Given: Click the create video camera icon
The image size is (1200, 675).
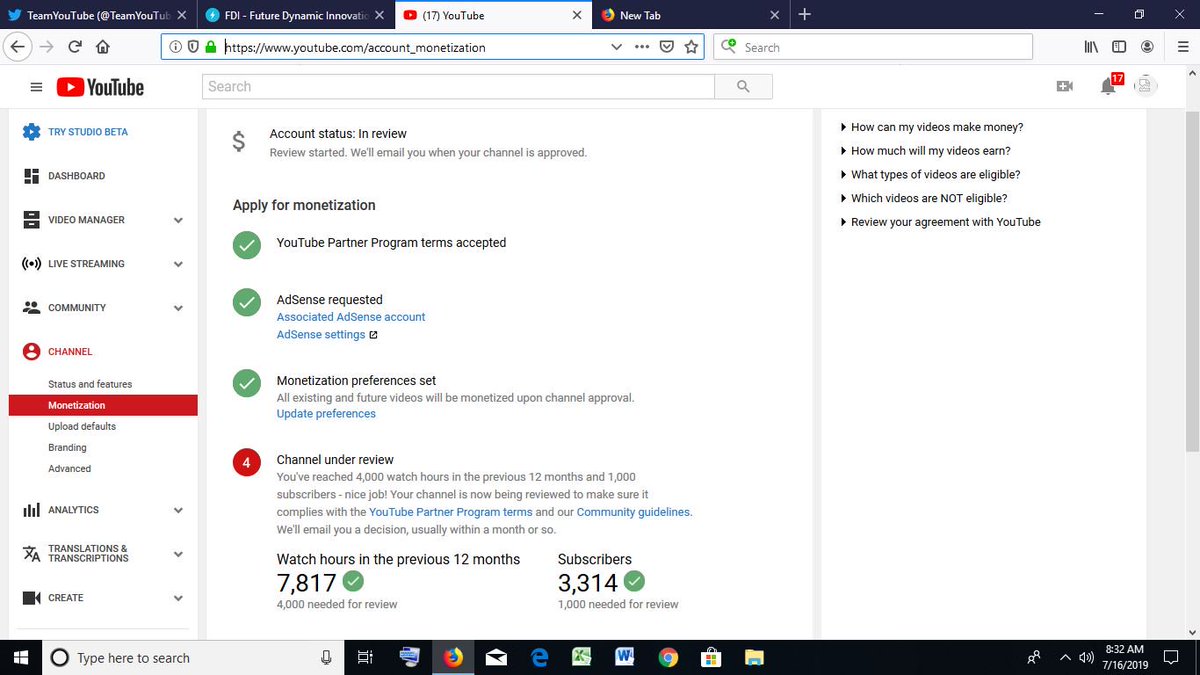Looking at the screenshot, I should coord(1064,87).
